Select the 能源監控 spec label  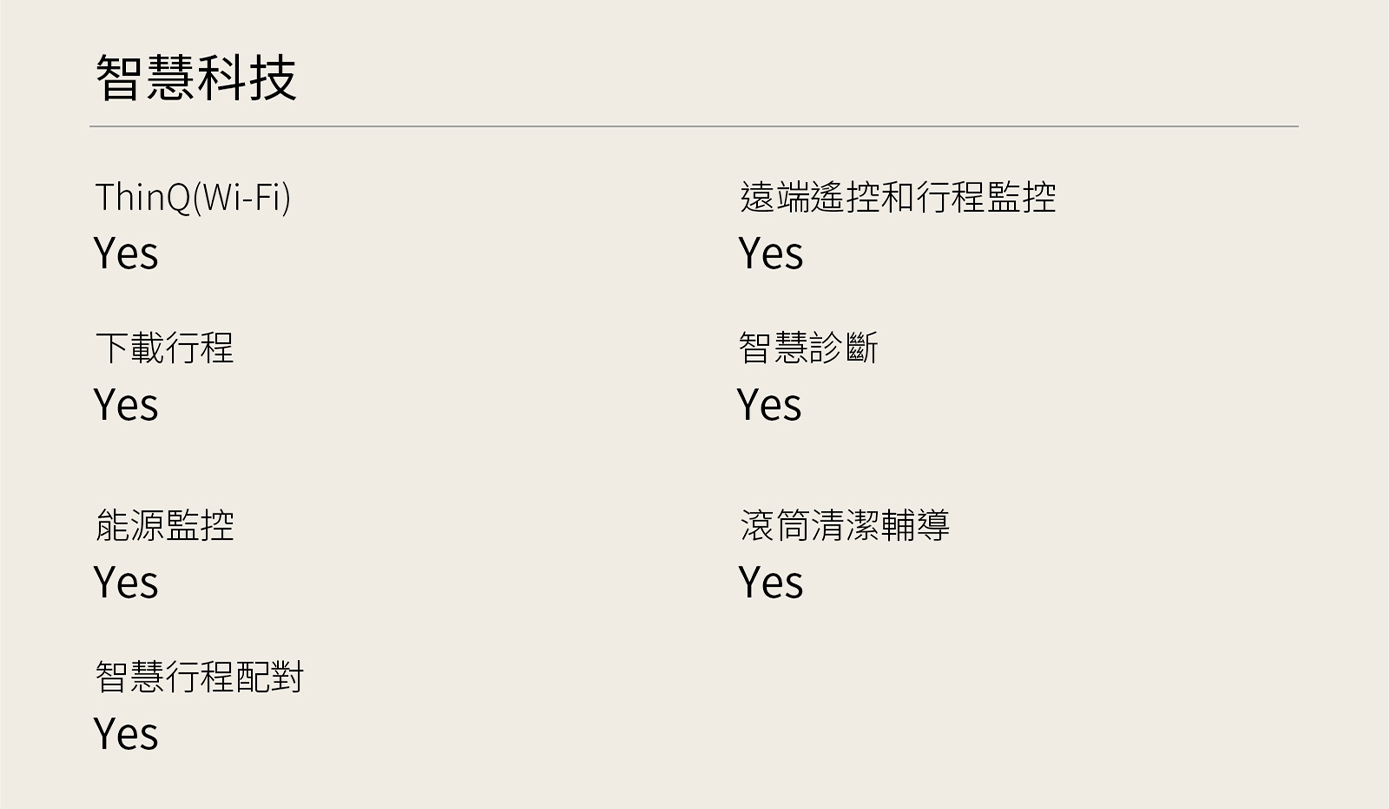(164, 525)
